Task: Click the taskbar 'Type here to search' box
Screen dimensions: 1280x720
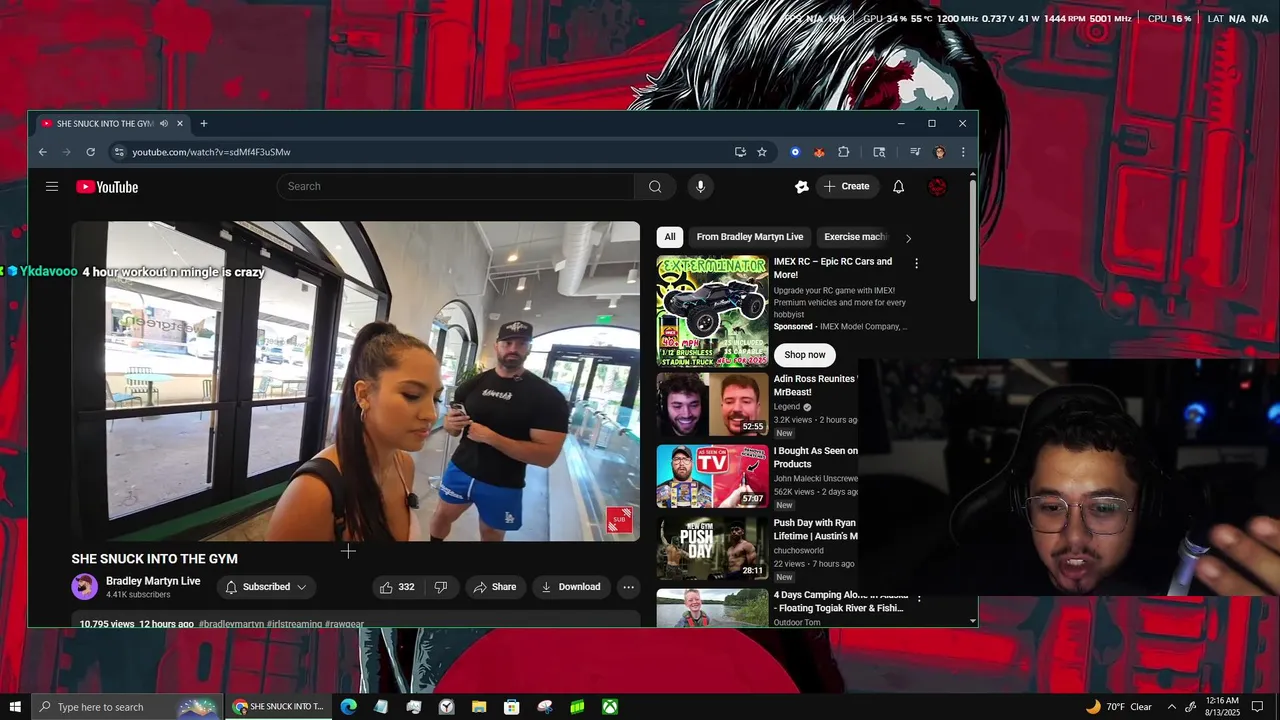Action: [x=127, y=707]
